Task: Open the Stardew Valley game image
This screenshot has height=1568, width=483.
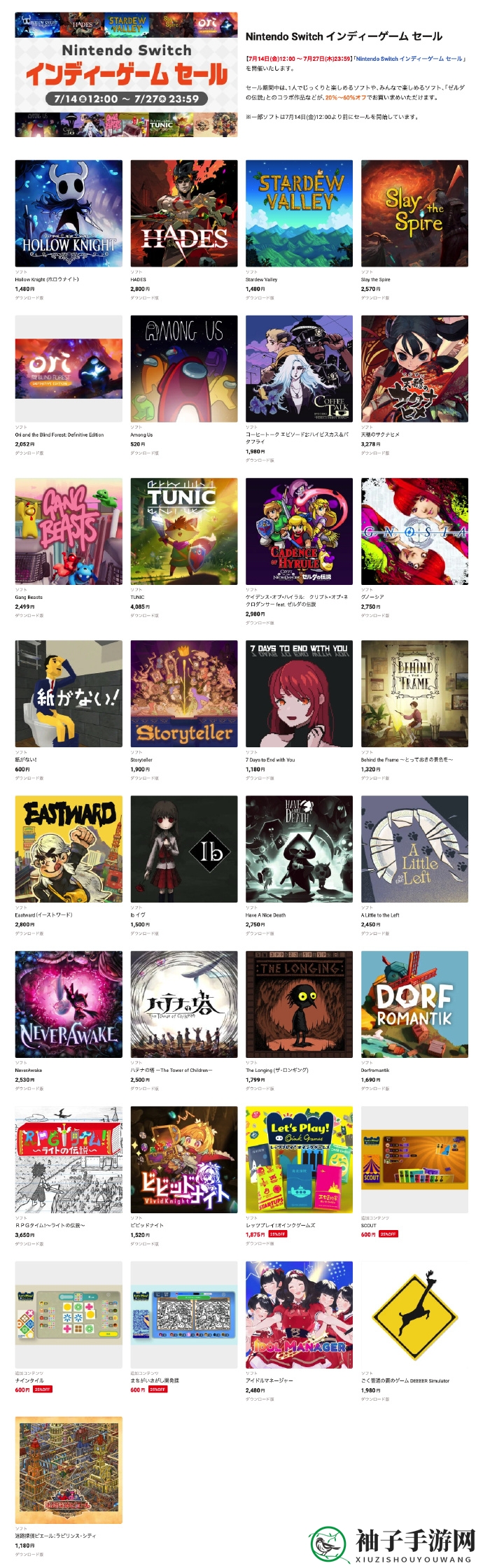Action: pos(300,213)
